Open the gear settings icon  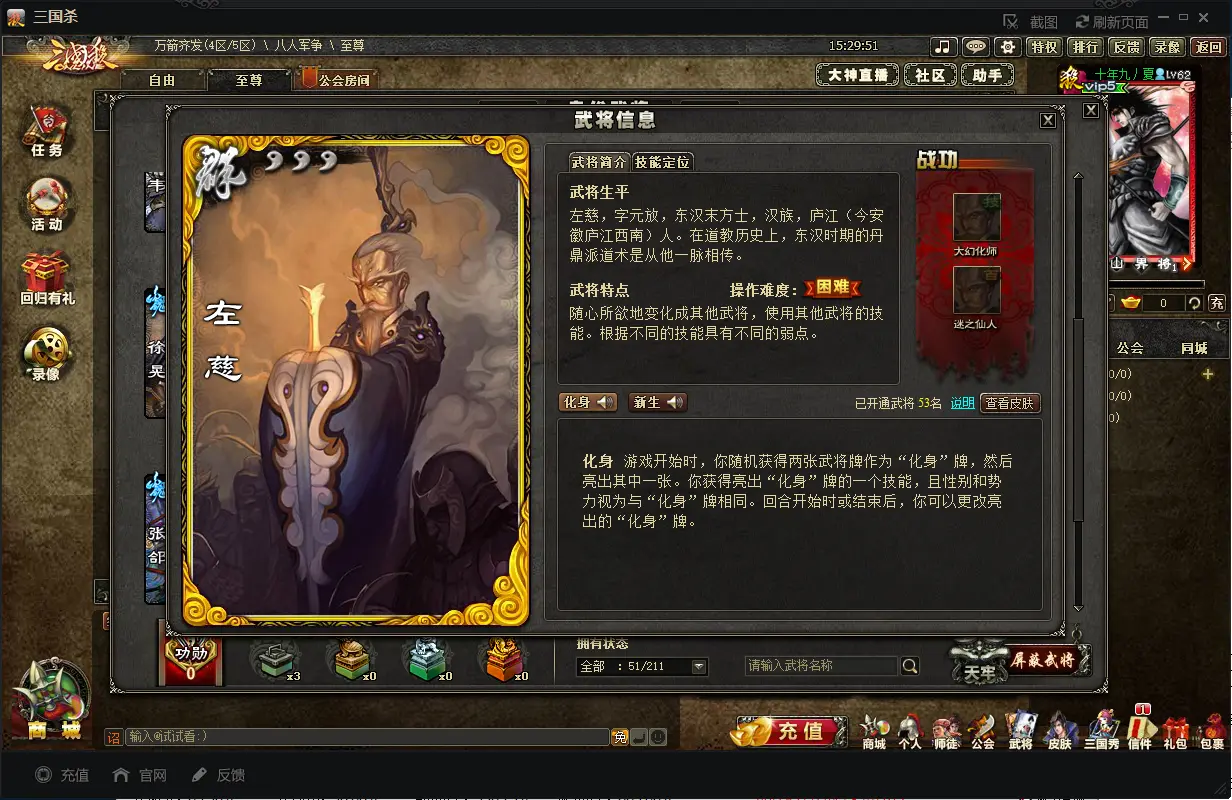pos(1007,47)
